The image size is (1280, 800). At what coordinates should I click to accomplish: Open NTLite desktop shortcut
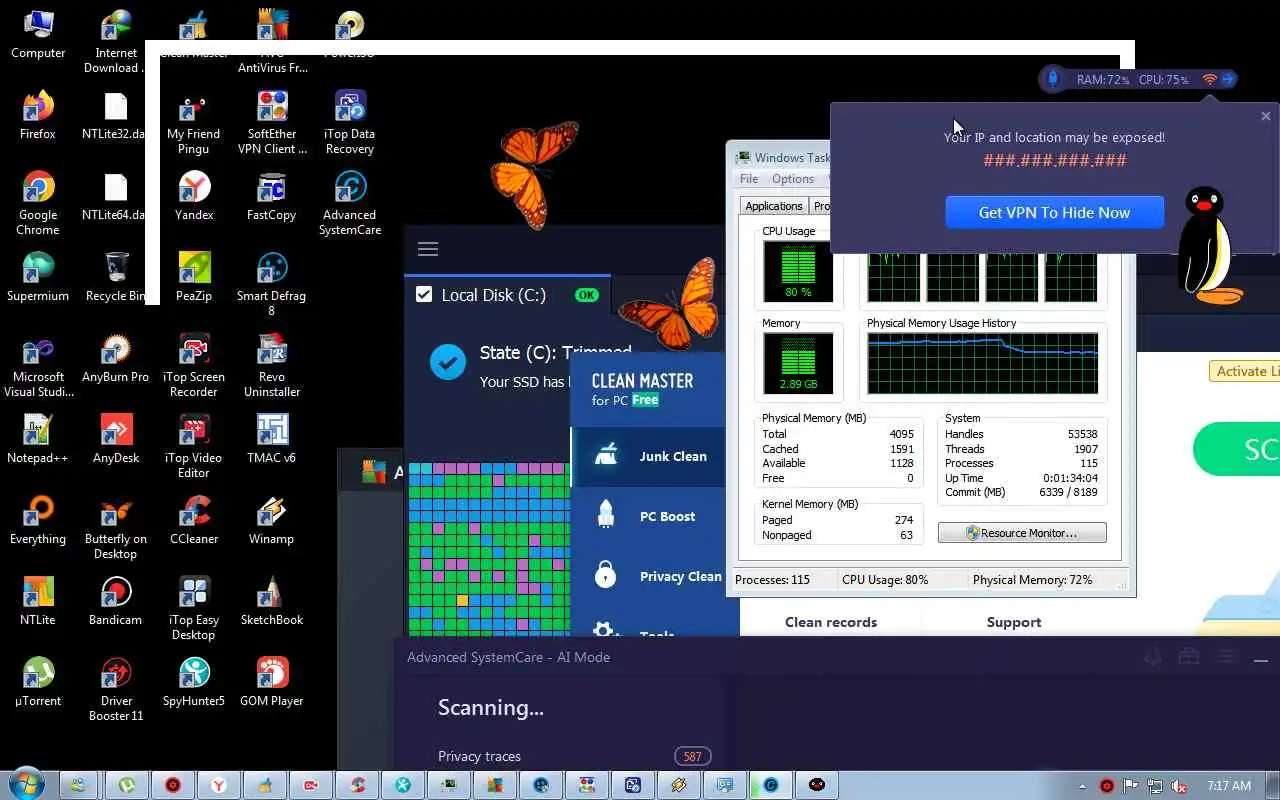pyautogui.click(x=38, y=602)
